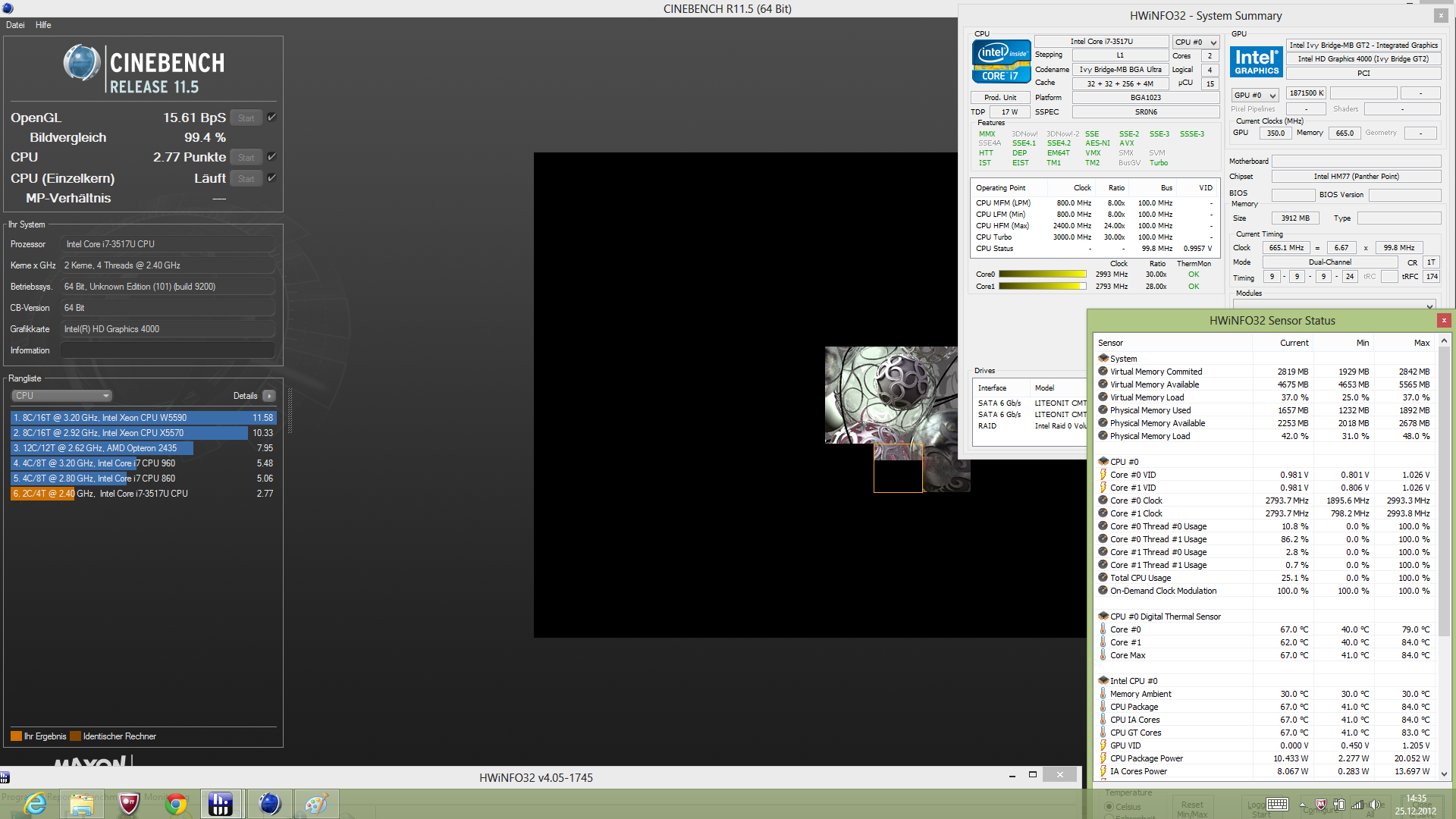Open the Datei menu
This screenshot has height=819, width=1456.
tap(15, 25)
